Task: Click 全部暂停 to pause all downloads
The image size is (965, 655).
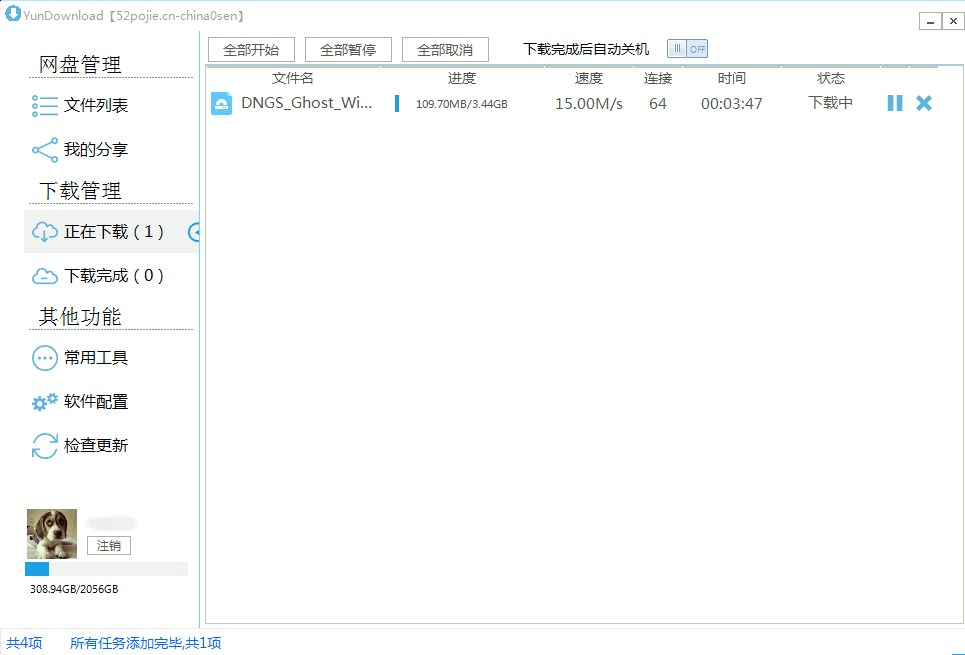Action: [348, 50]
